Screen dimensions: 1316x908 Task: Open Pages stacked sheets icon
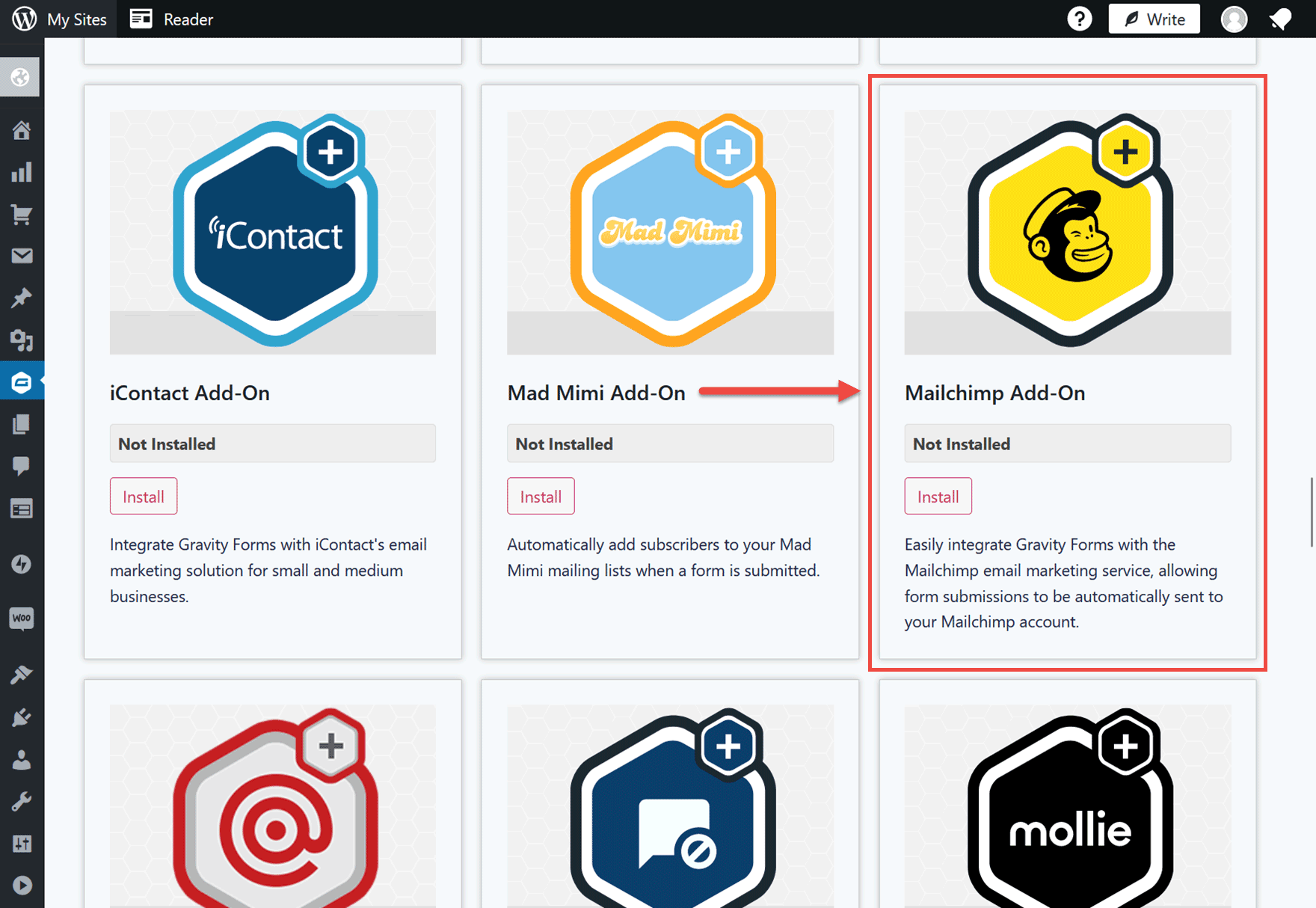click(21, 424)
